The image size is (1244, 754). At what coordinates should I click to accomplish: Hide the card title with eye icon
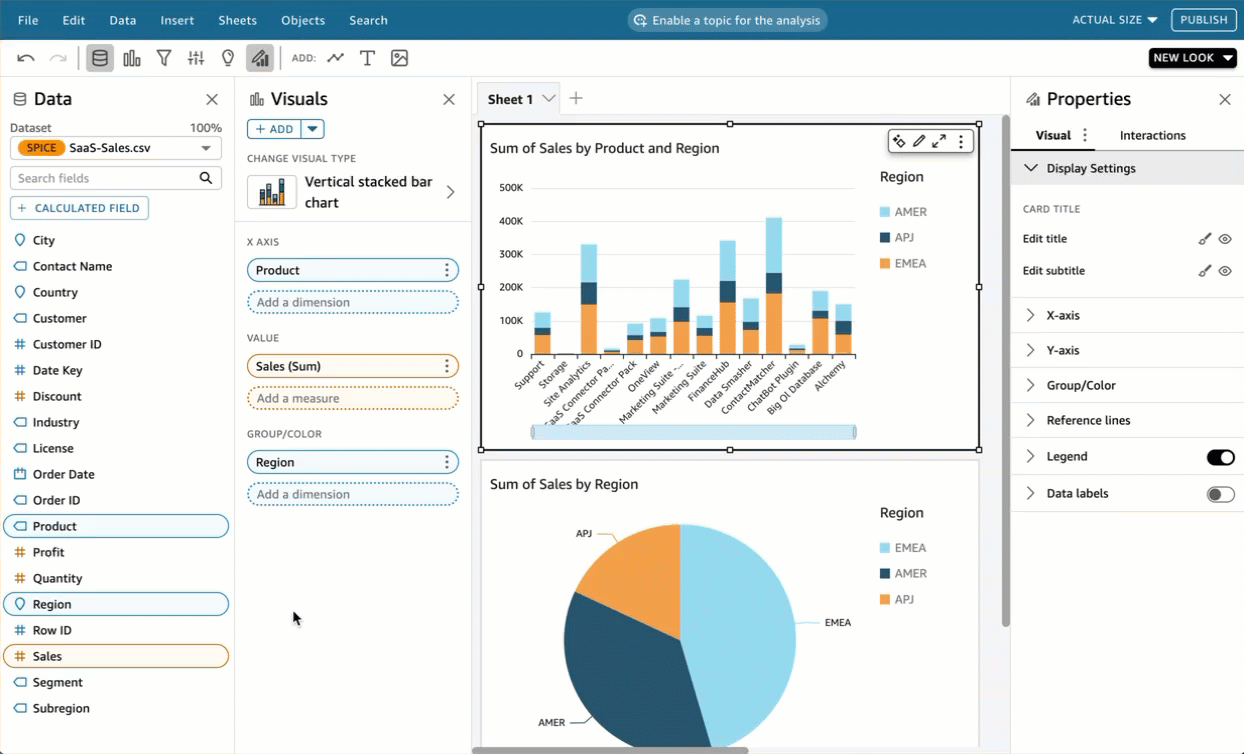[x=1225, y=239]
